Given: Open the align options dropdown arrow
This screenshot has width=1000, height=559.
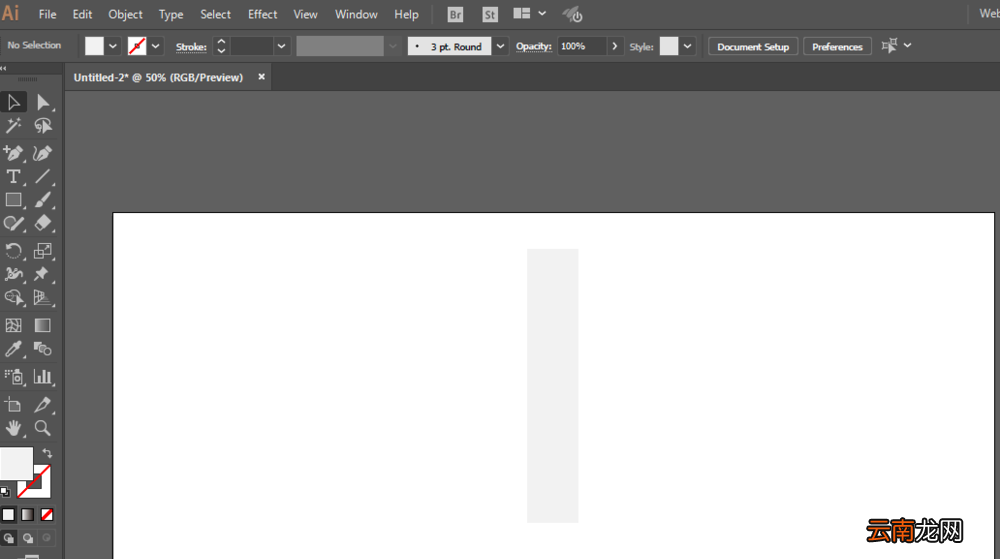Looking at the screenshot, I should pos(908,46).
